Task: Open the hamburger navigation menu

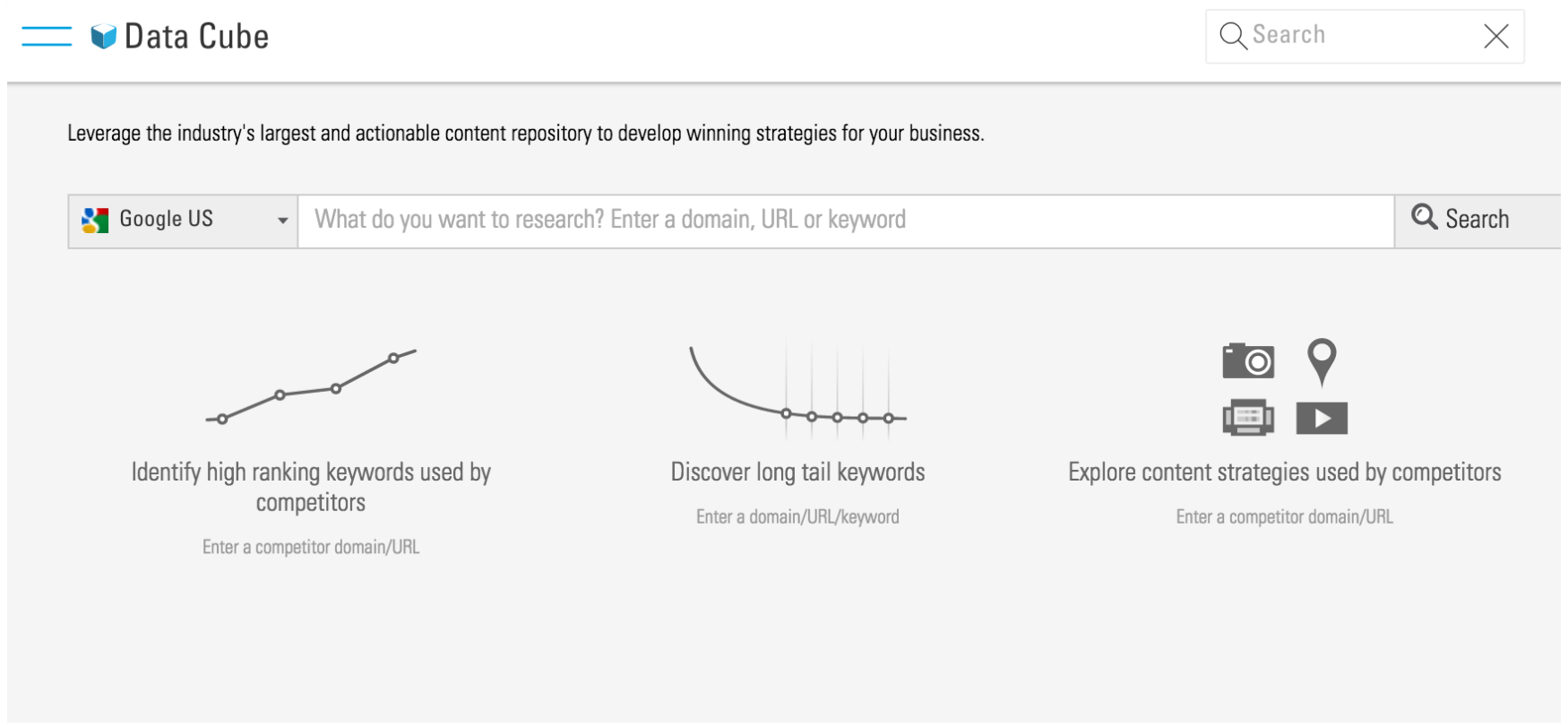Action: point(47,37)
